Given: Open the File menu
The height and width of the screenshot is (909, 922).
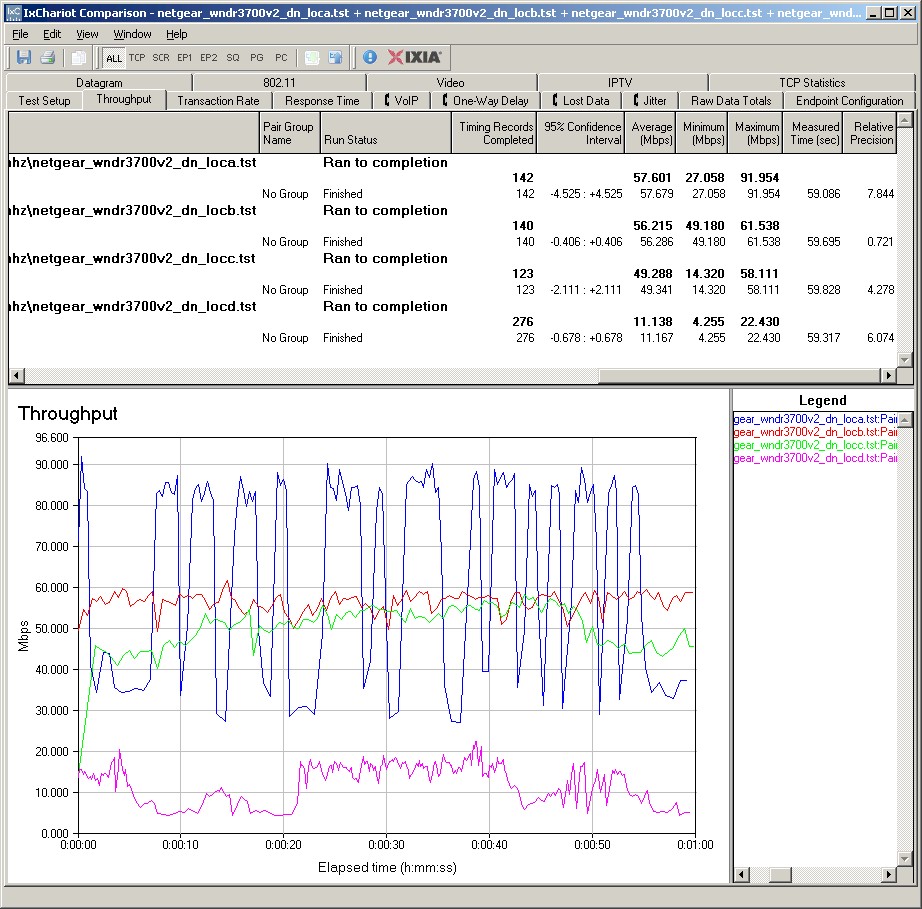Looking at the screenshot, I should pos(20,34).
